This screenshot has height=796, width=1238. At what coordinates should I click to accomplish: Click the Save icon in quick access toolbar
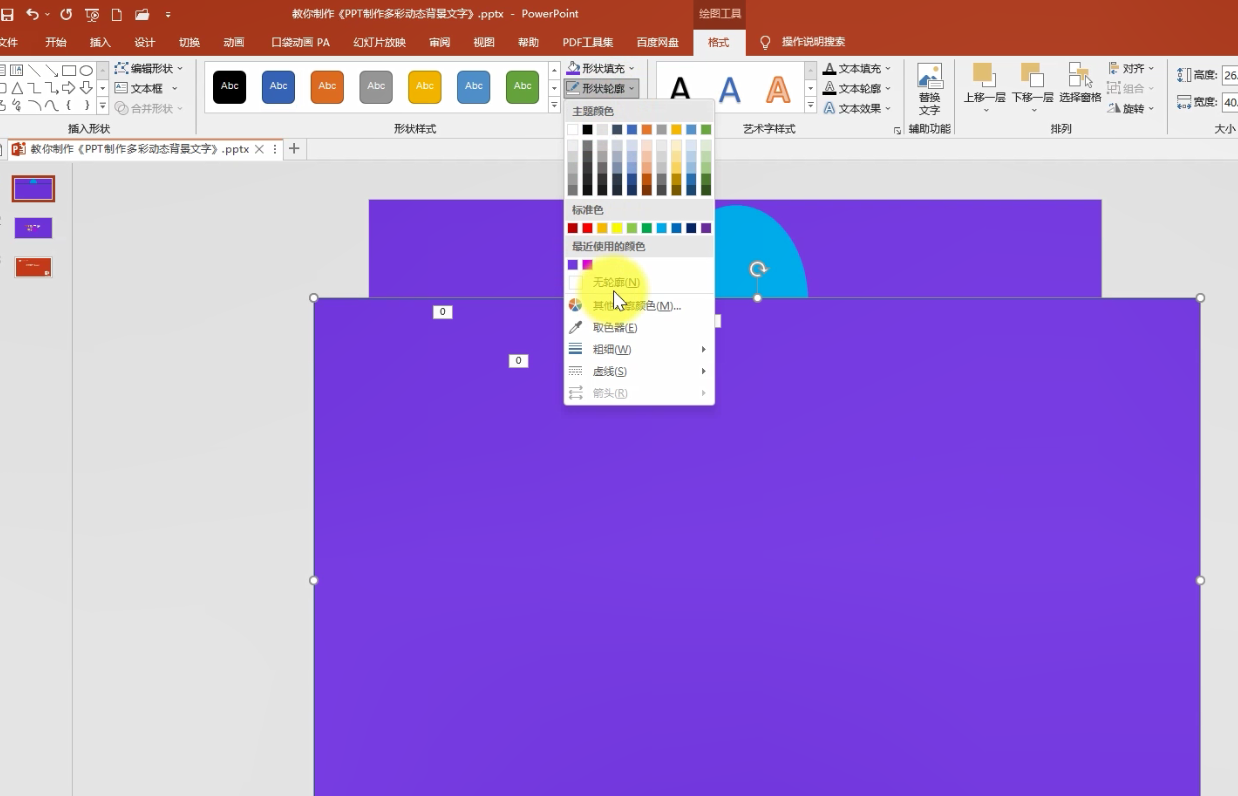tap(7, 14)
